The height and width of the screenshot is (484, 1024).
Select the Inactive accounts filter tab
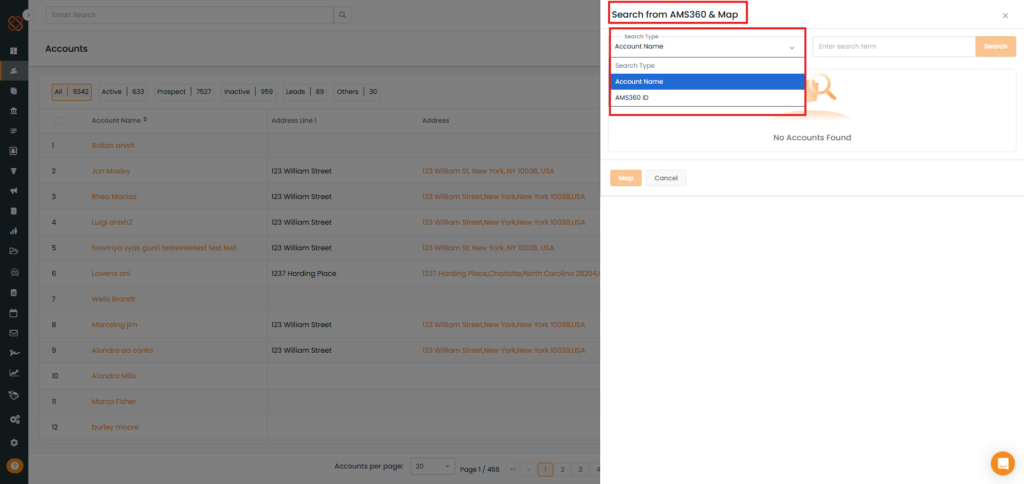(248, 92)
